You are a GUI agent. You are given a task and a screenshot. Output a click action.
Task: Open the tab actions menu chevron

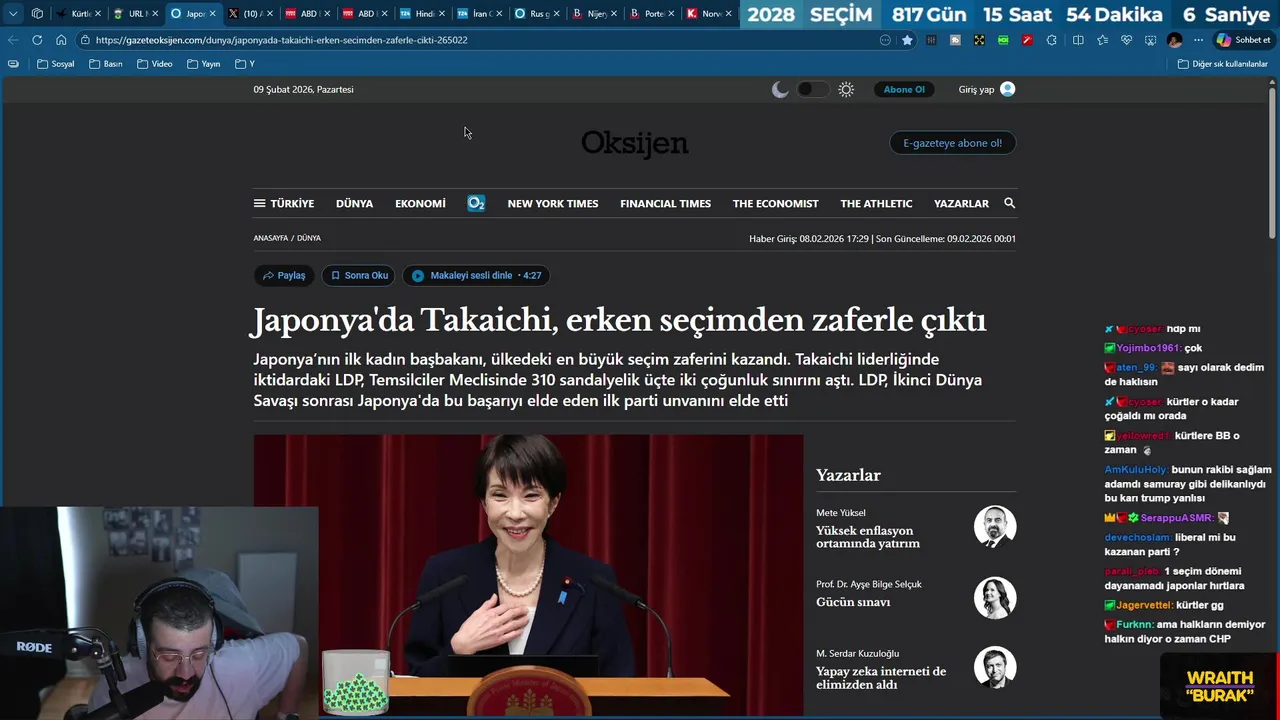(13, 14)
